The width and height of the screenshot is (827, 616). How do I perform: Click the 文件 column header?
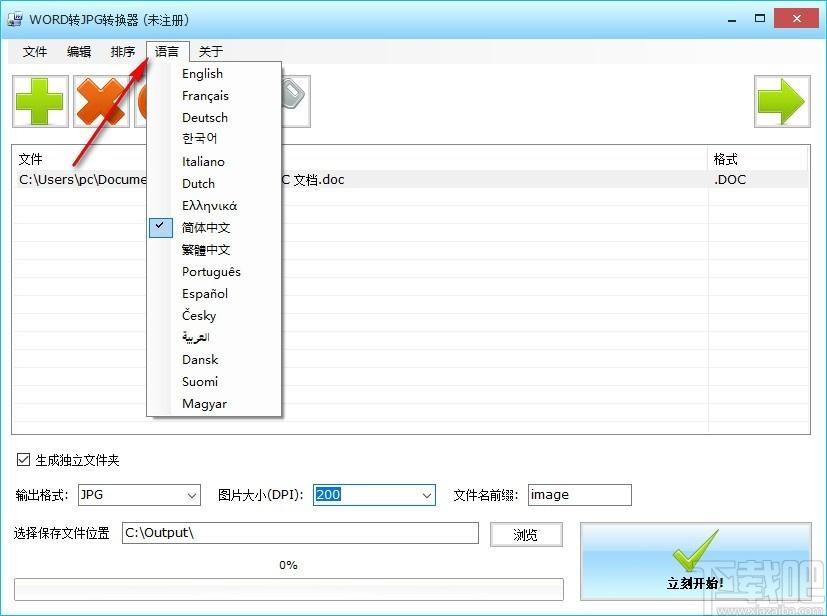click(30, 159)
